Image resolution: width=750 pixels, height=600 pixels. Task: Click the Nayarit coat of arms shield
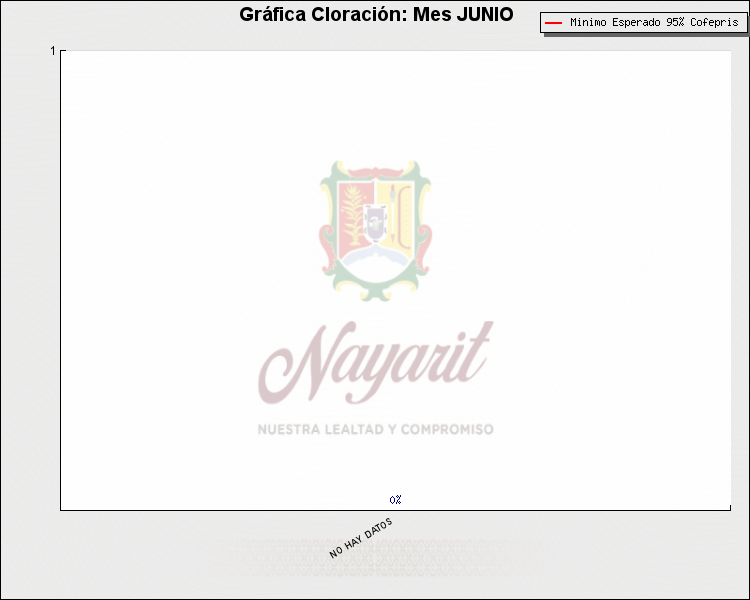[x=375, y=230]
